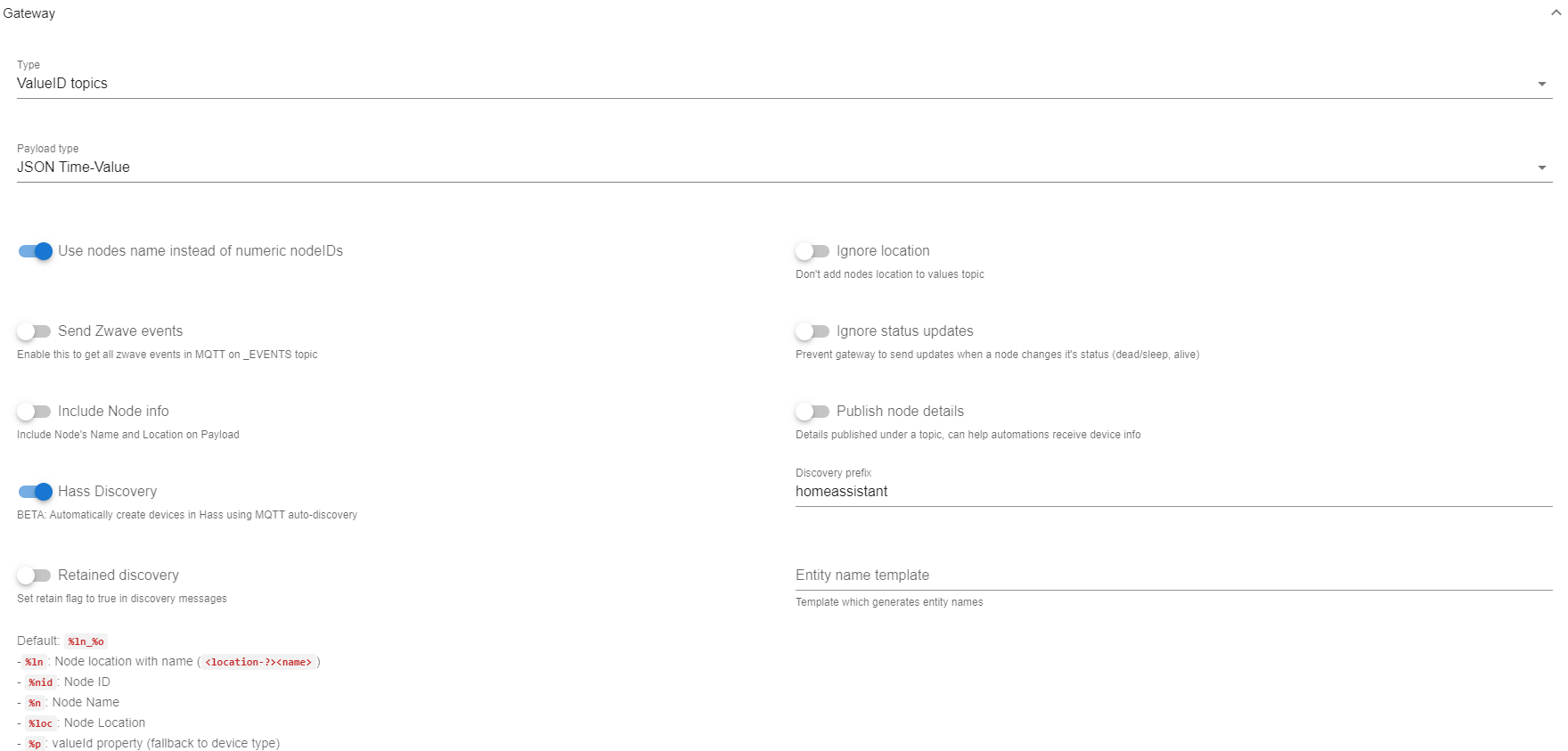Screen dimensions: 1568x751
Task: Enable the Publish node details toggle
Action: (812, 411)
